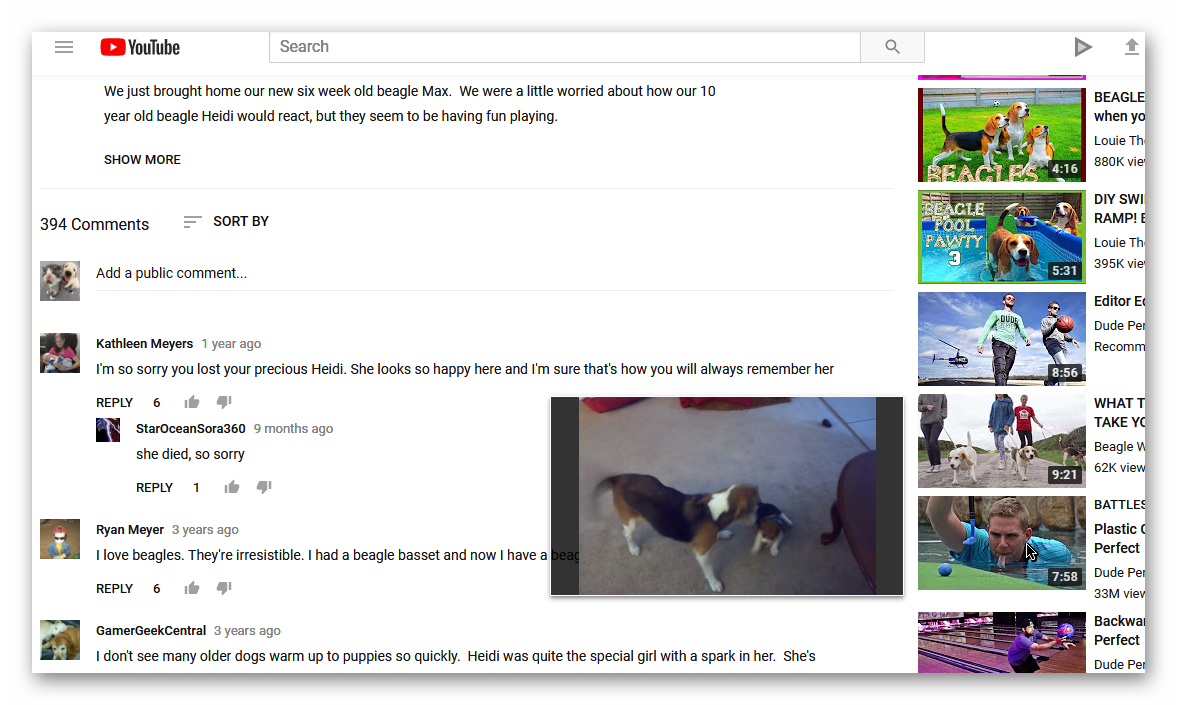Click the '3 years ago' timestamp on Ryan Meyer
The image size is (1177, 705).
[205, 529]
